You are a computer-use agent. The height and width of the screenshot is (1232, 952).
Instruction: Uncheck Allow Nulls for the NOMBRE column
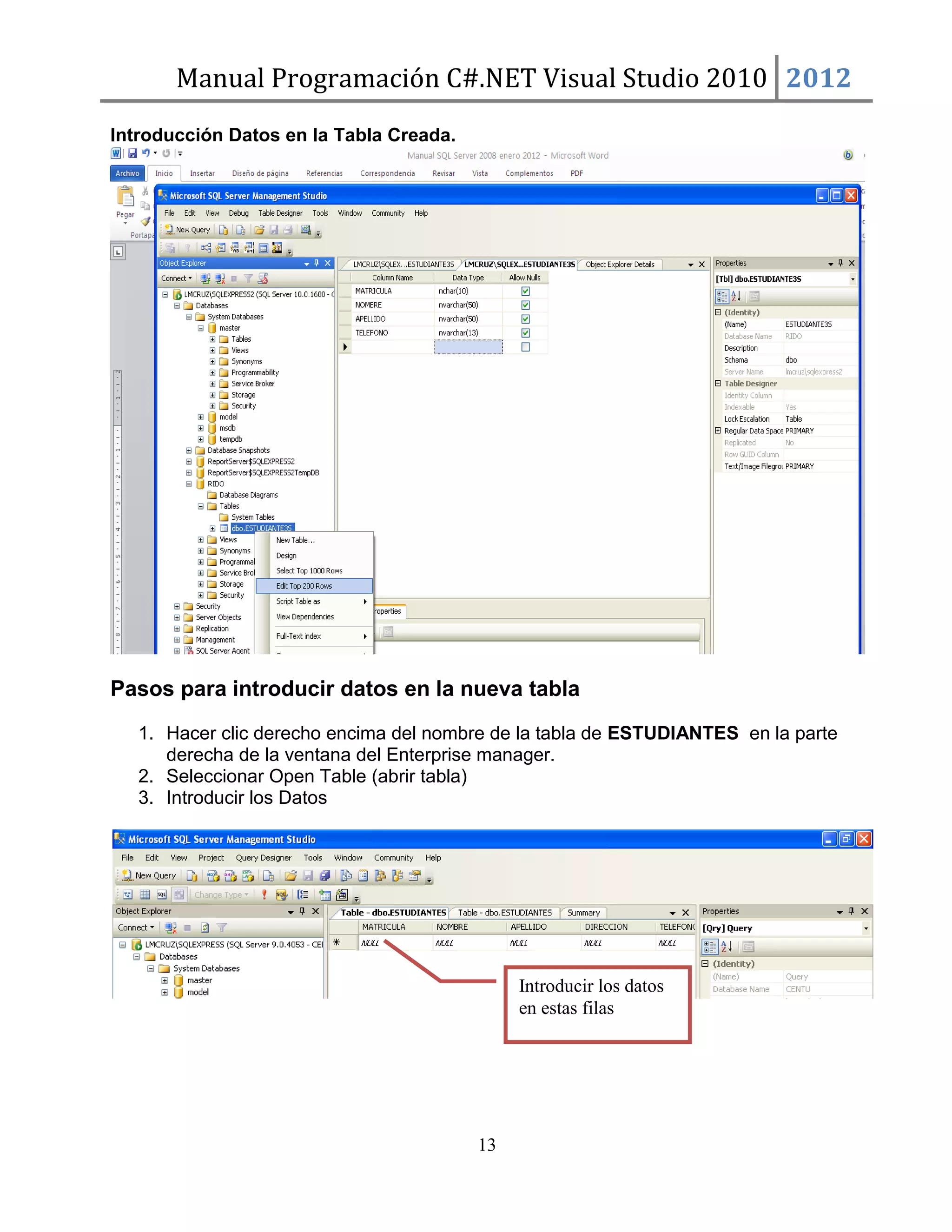coord(526,305)
